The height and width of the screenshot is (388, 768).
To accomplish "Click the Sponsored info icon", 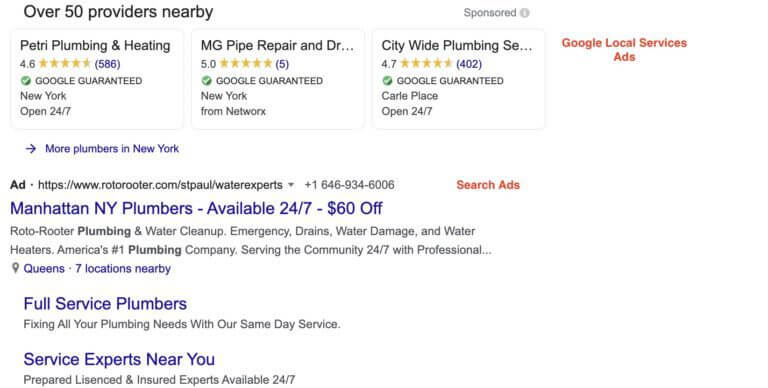I will click(x=525, y=13).
